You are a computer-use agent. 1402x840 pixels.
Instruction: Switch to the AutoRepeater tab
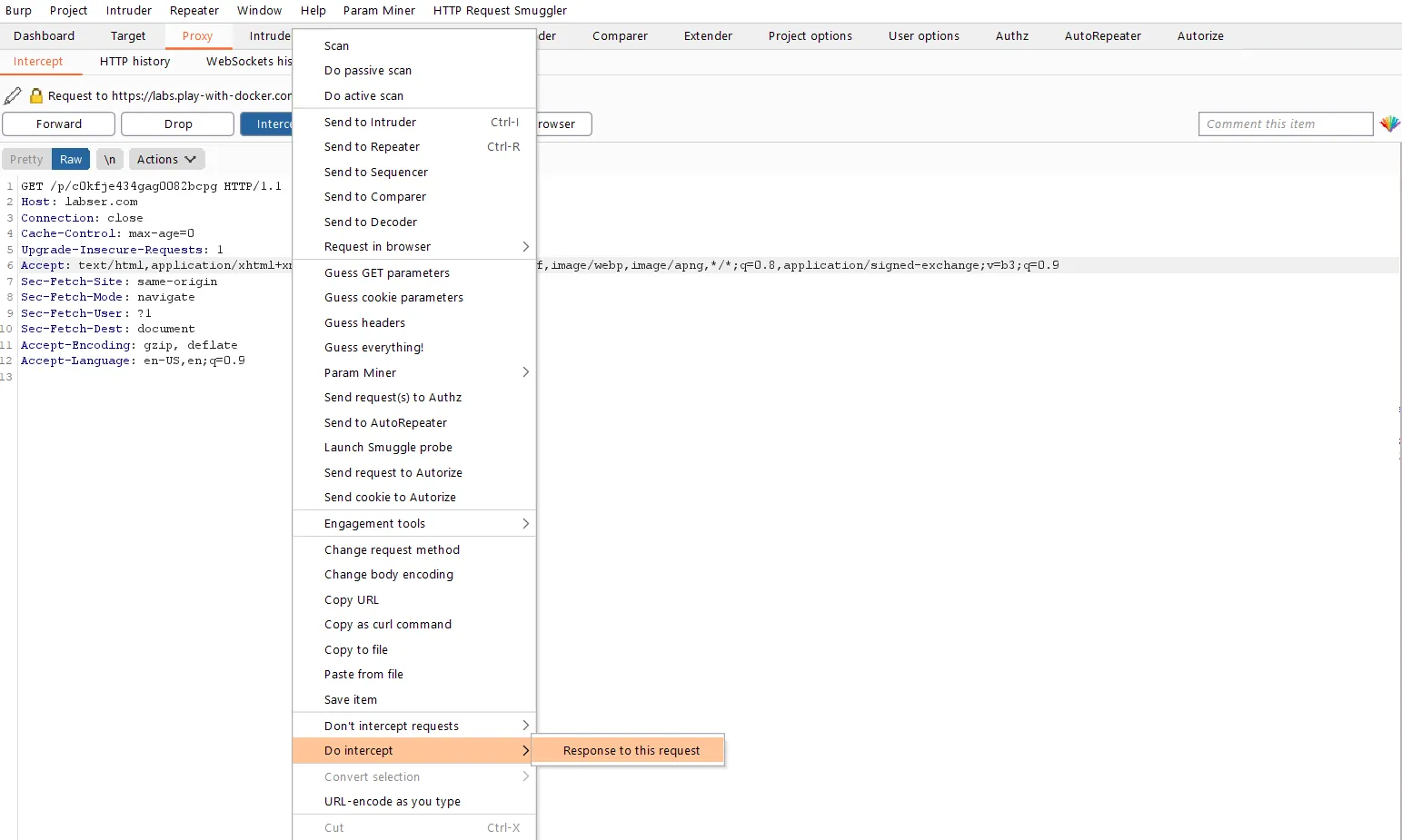click(x=1103, y=36)
